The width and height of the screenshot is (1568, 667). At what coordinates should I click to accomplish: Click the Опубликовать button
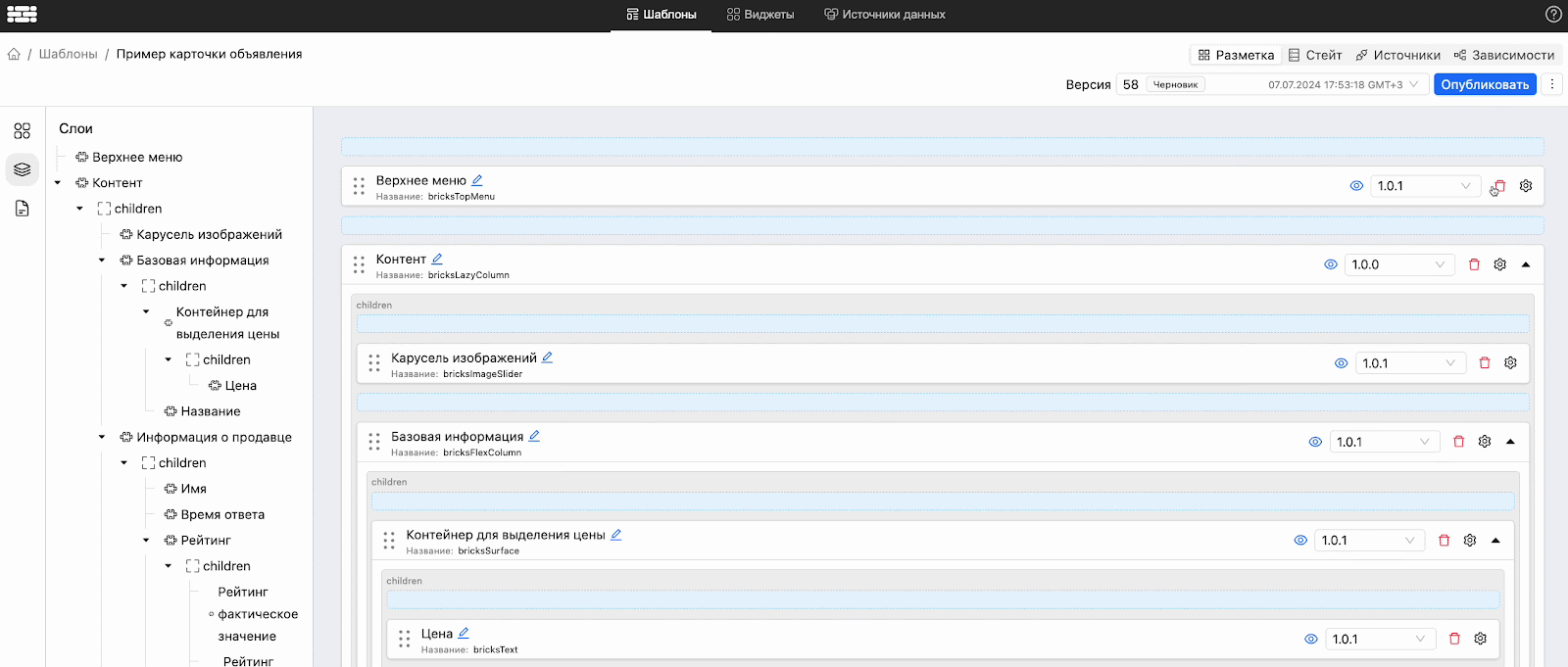(x=1485, y=84)
